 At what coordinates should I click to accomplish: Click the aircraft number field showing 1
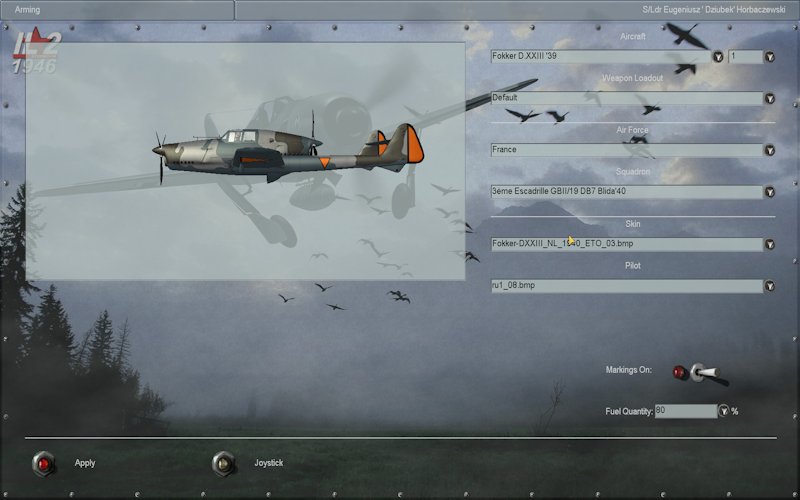pyautogui.click(x=745, y=56)
